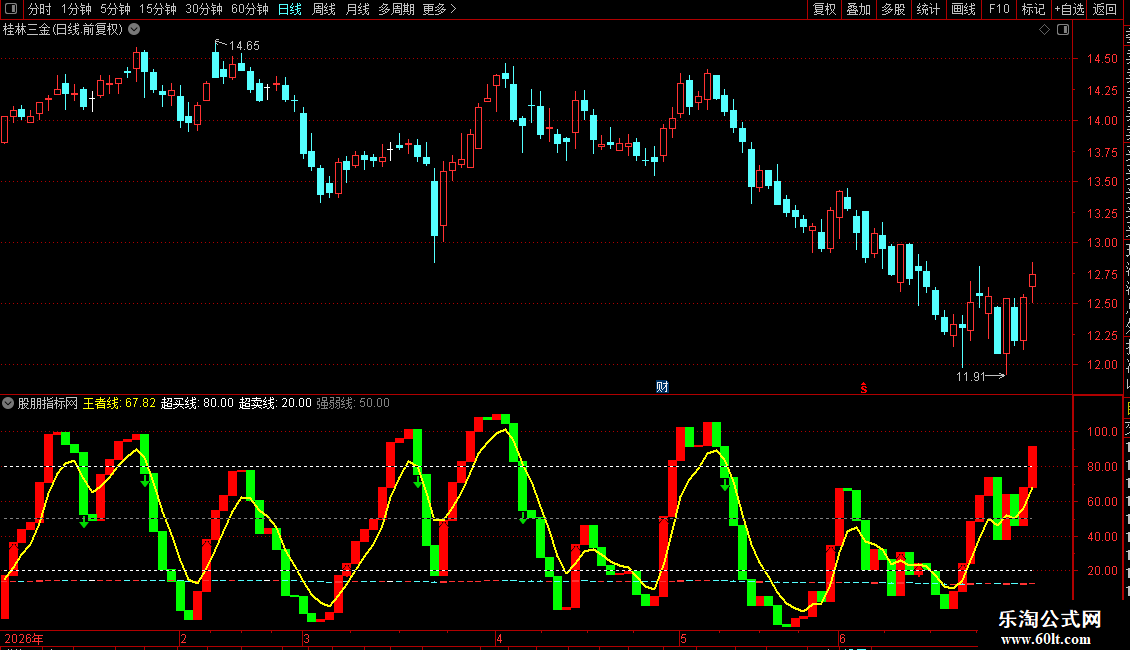Click the 标记 mark button
The width and height of the screenshot is (1130, 650).
(x=1033, y=9)
